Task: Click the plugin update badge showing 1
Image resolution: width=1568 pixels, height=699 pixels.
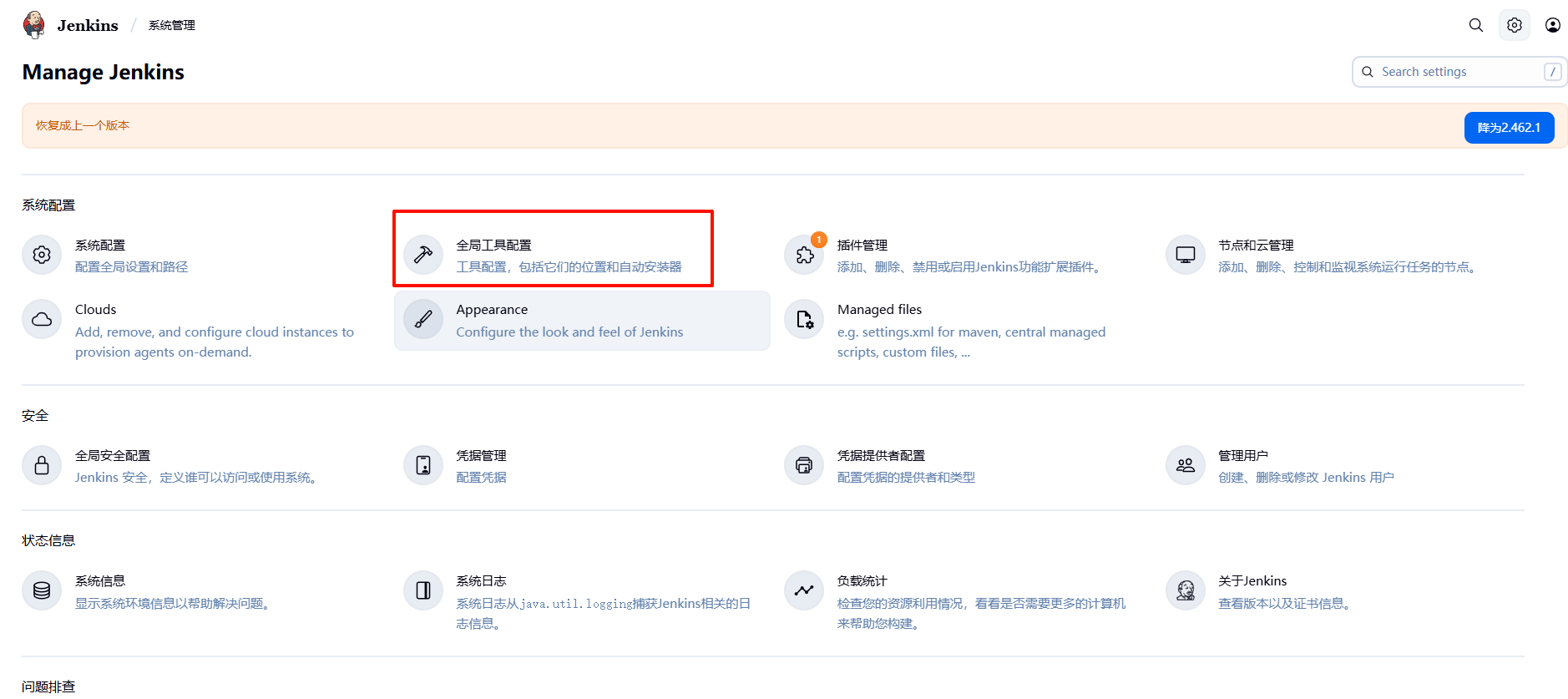Action: (819, 240)
